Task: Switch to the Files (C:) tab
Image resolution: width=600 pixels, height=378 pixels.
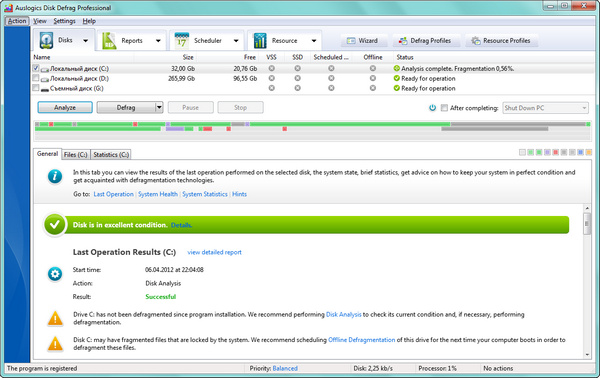Action: click(x=75, y=155)
